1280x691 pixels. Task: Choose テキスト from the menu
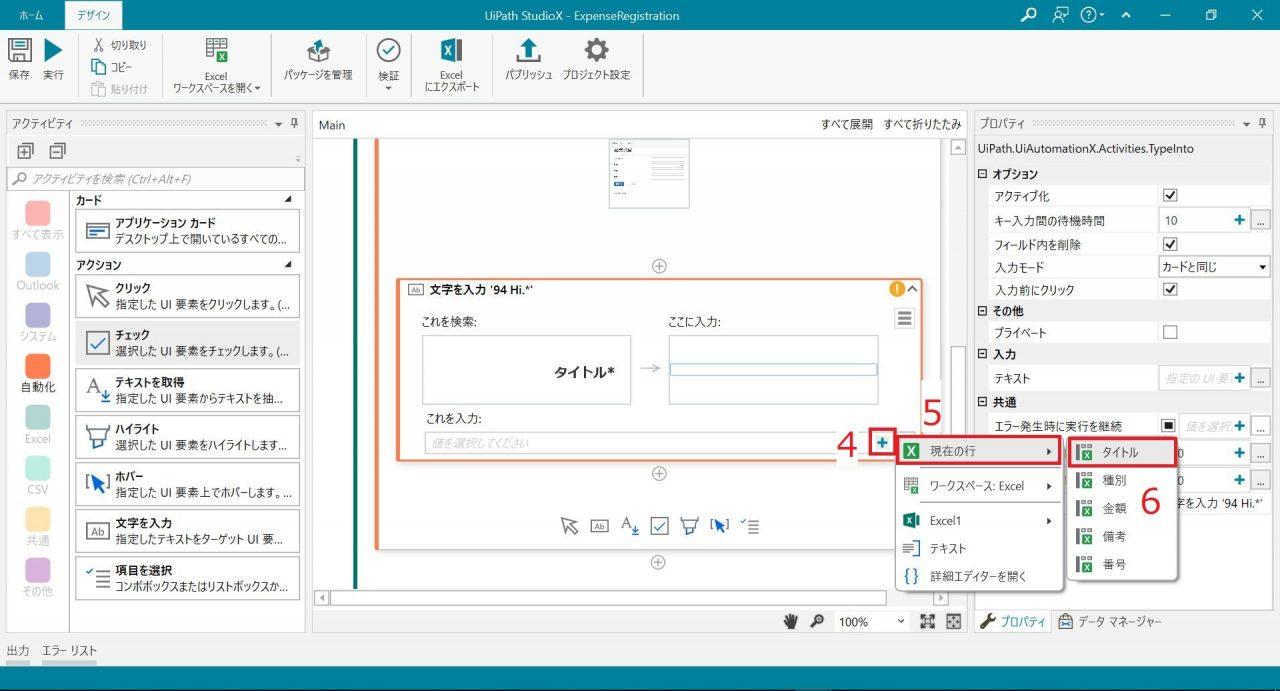coord(979,548)
